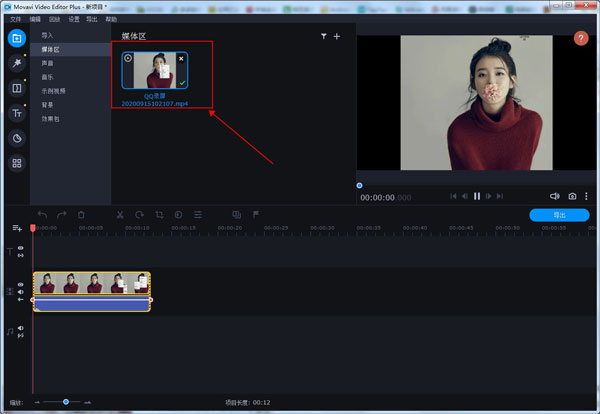Screen dimensions: 600x414
Task: Toggle title track visibility eye icon
Action: (x=20, y=248)
